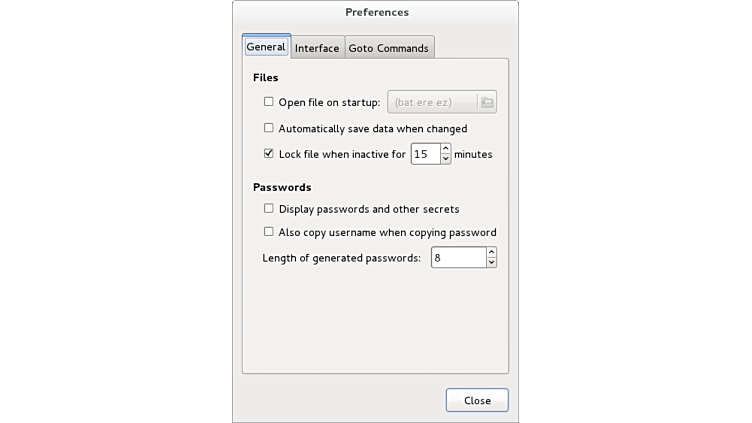This screenshot has width=752, height=423.
Task: Enable Display passwords and other secrets
Action: click(x=269, y=209)
